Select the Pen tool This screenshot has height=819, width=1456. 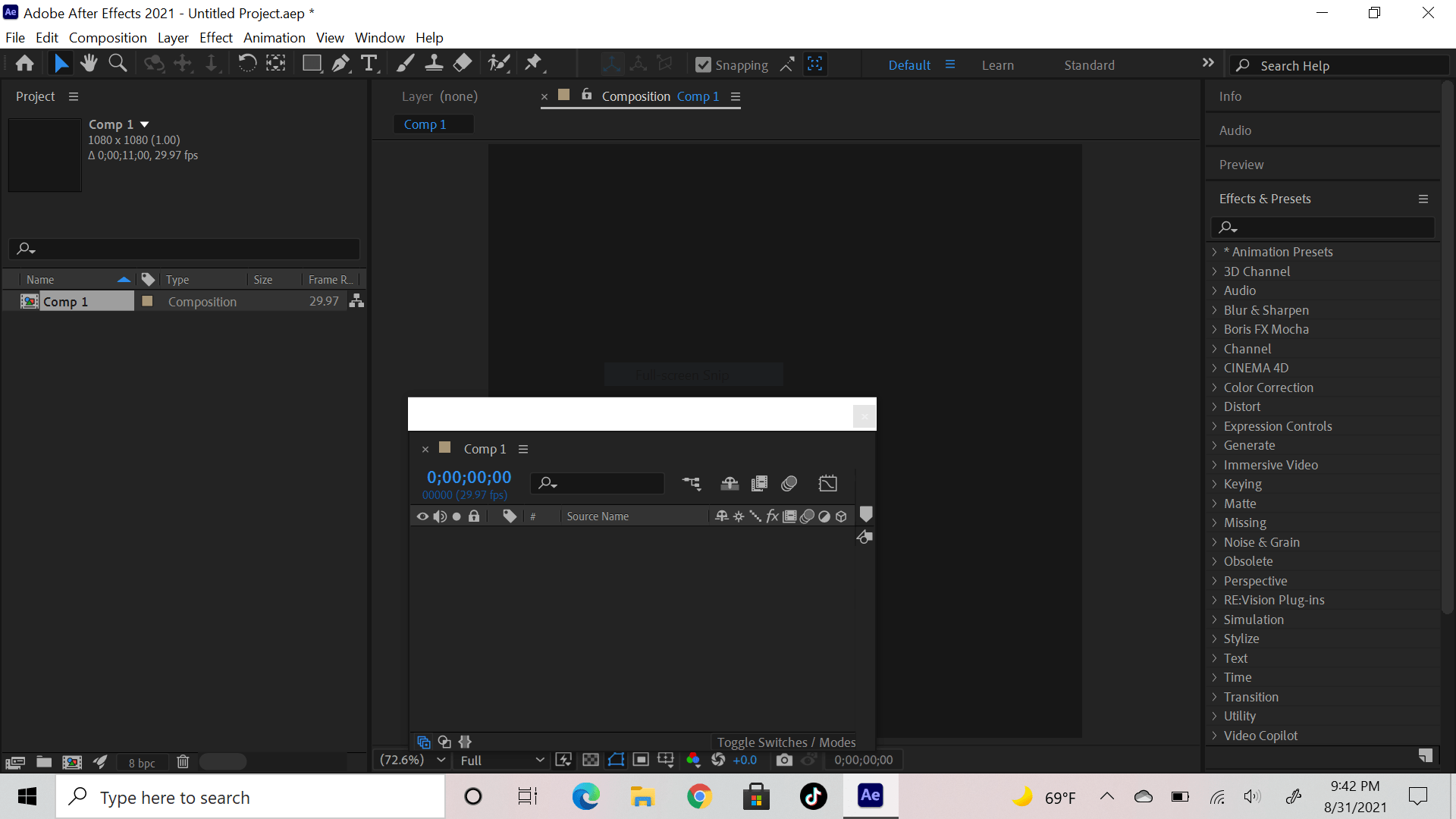(340, 64)
